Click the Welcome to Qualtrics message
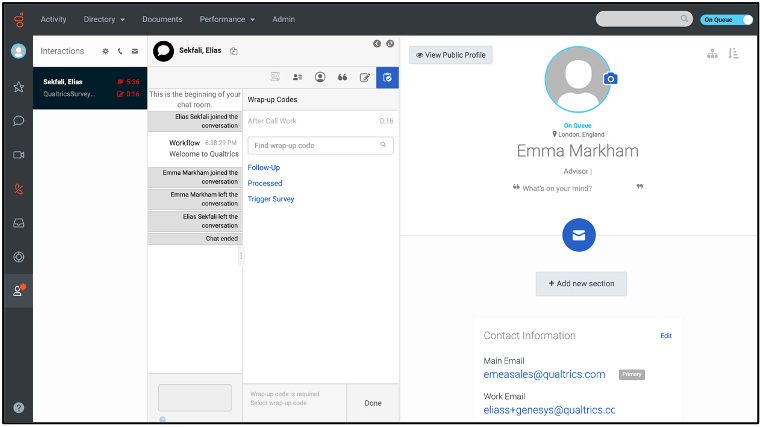 point(204,154)
